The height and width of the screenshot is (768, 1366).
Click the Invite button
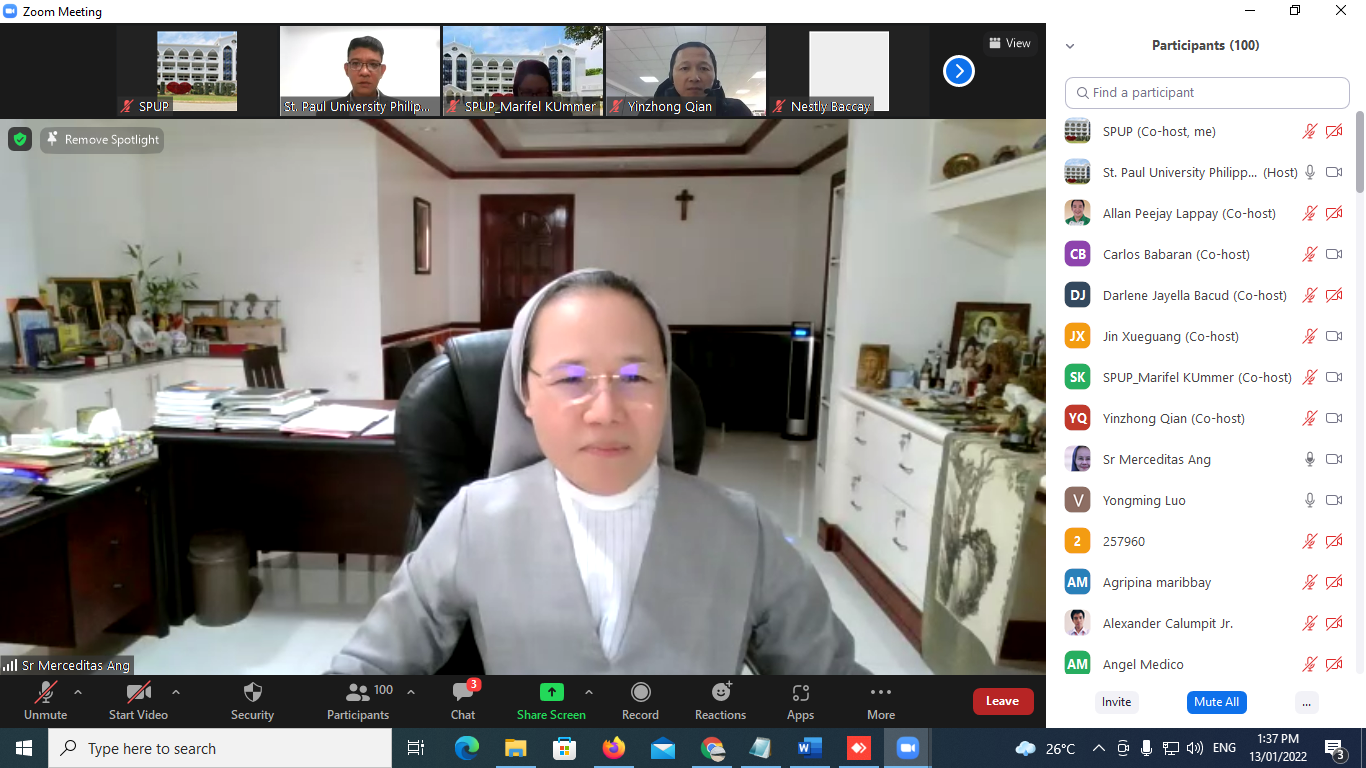(x=1117, y=702)
